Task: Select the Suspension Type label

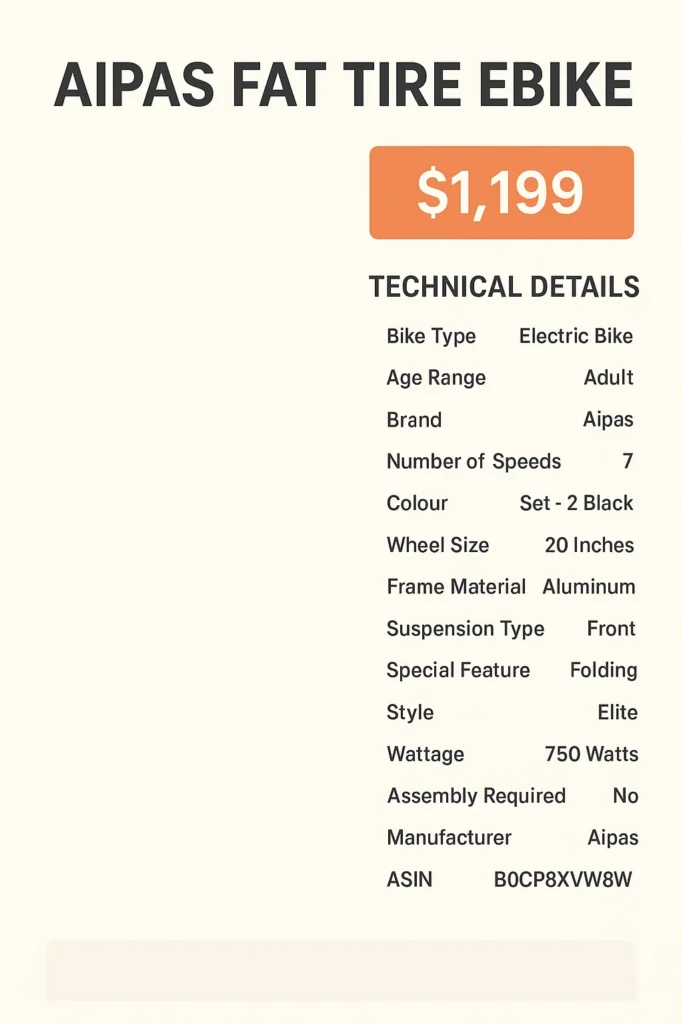Action: [x=465, y=629]
